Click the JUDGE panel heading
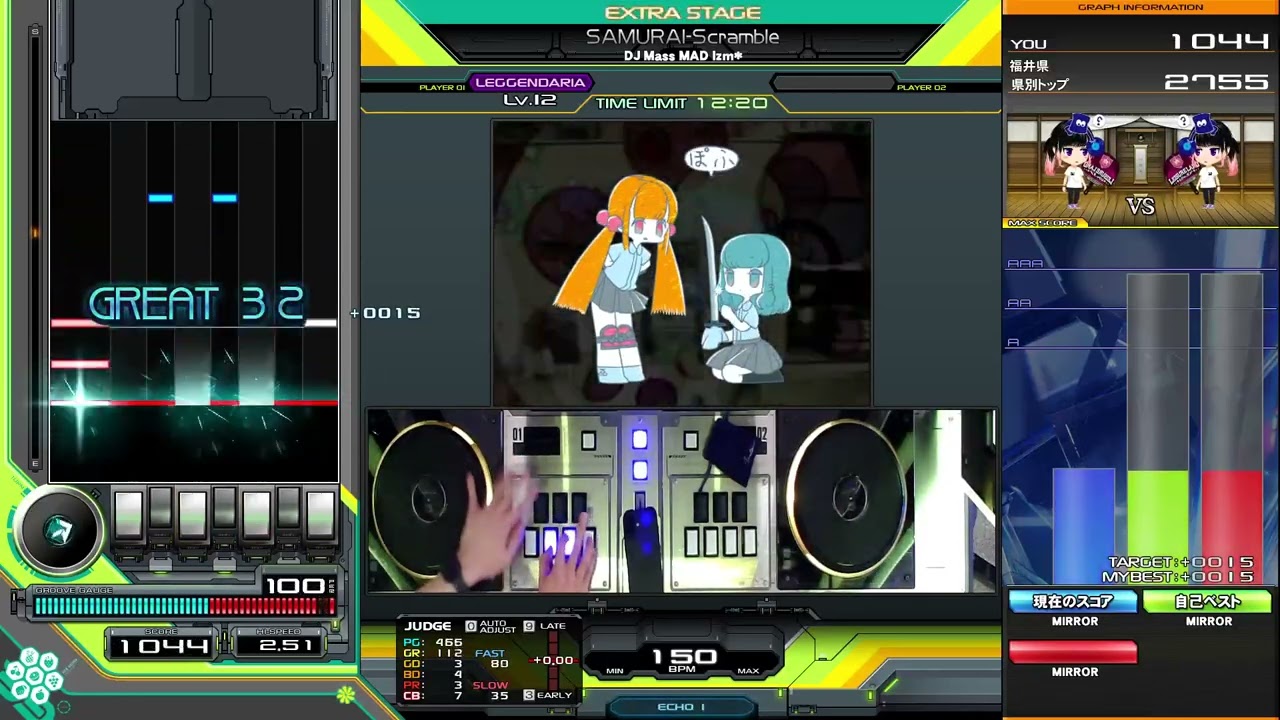 (428, 627)
